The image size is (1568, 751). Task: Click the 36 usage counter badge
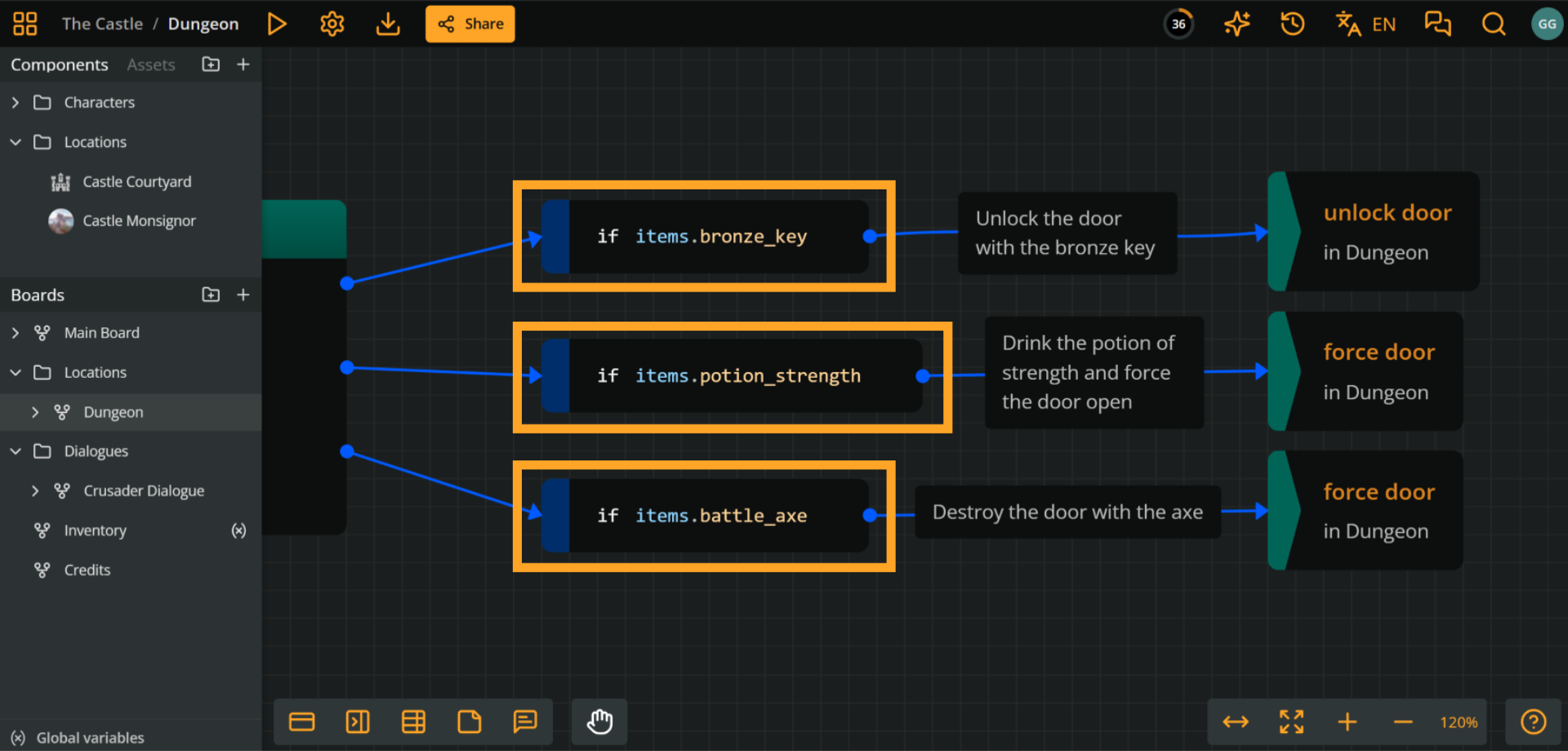pyautogui.click(x=1178, y=24)
